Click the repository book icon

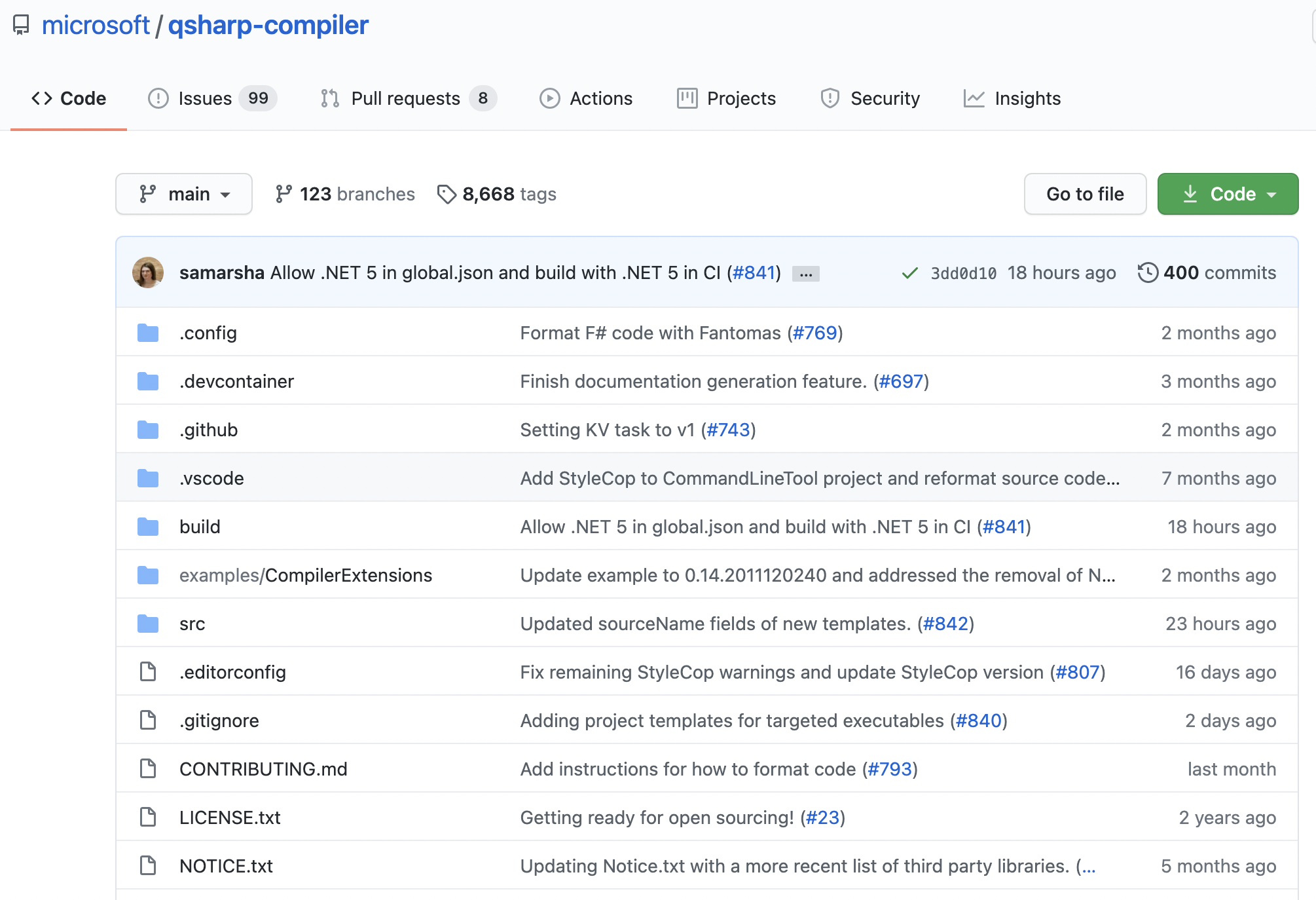coord(21,26)
